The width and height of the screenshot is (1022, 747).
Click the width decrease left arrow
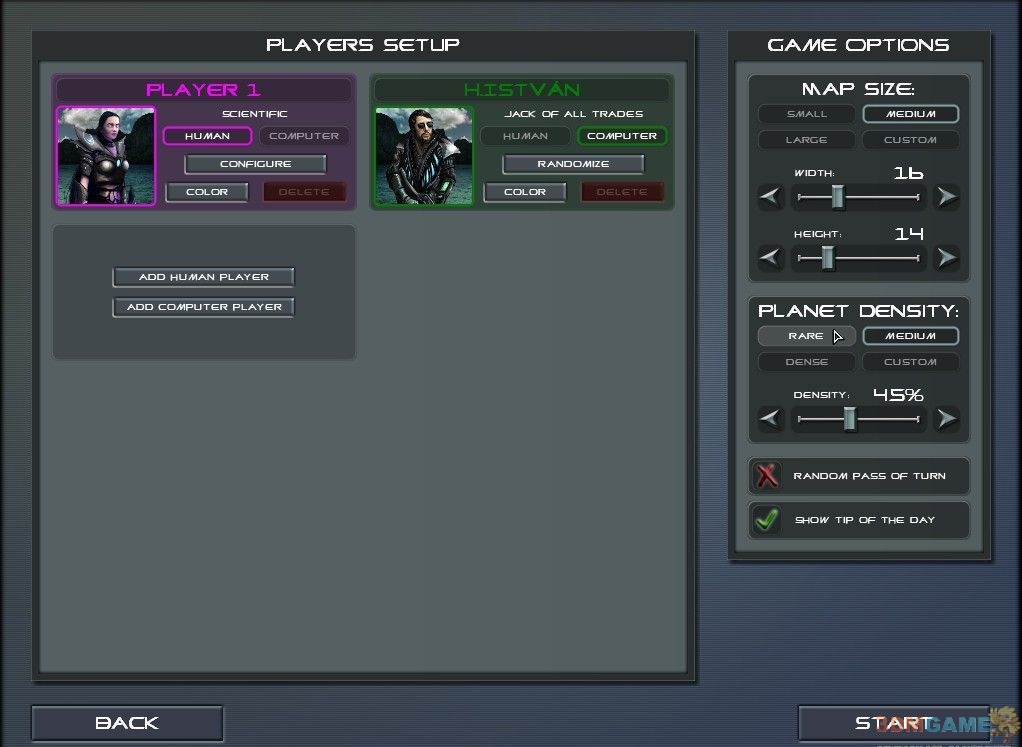coord(770,198)
